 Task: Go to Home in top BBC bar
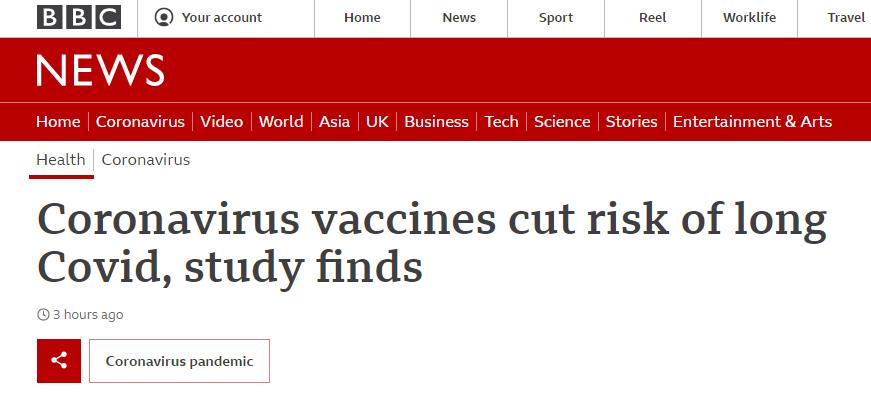[x=362, y=18]
